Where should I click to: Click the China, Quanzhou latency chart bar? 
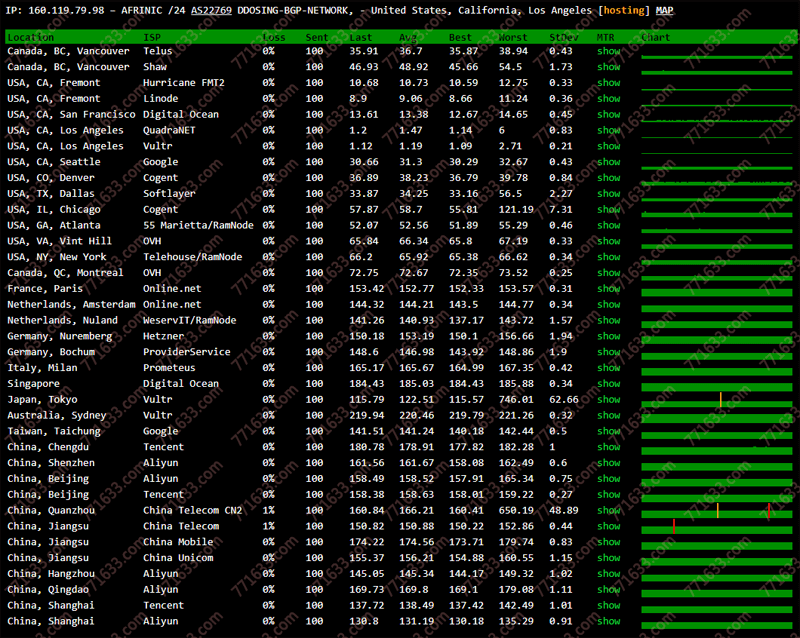(x=716, y=510)
